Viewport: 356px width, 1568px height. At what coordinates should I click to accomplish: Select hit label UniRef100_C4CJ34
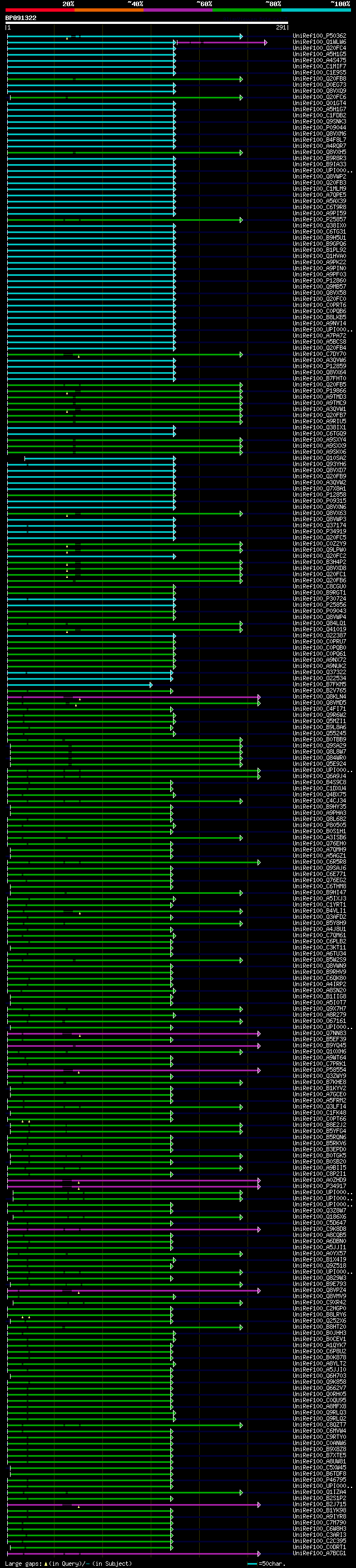coord(319,801)
